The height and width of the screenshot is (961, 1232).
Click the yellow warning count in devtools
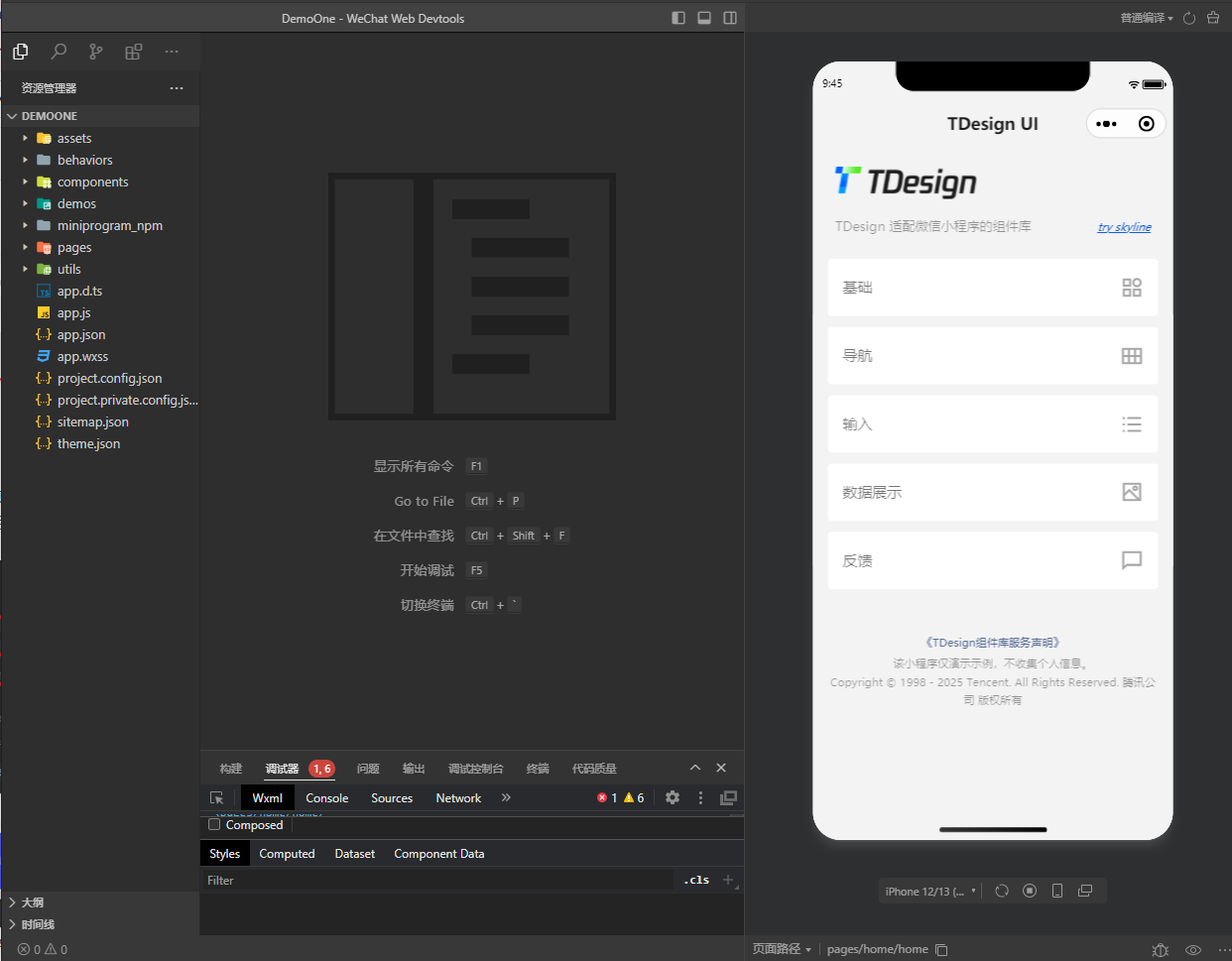pyautogui.click(x=634, y=797)
